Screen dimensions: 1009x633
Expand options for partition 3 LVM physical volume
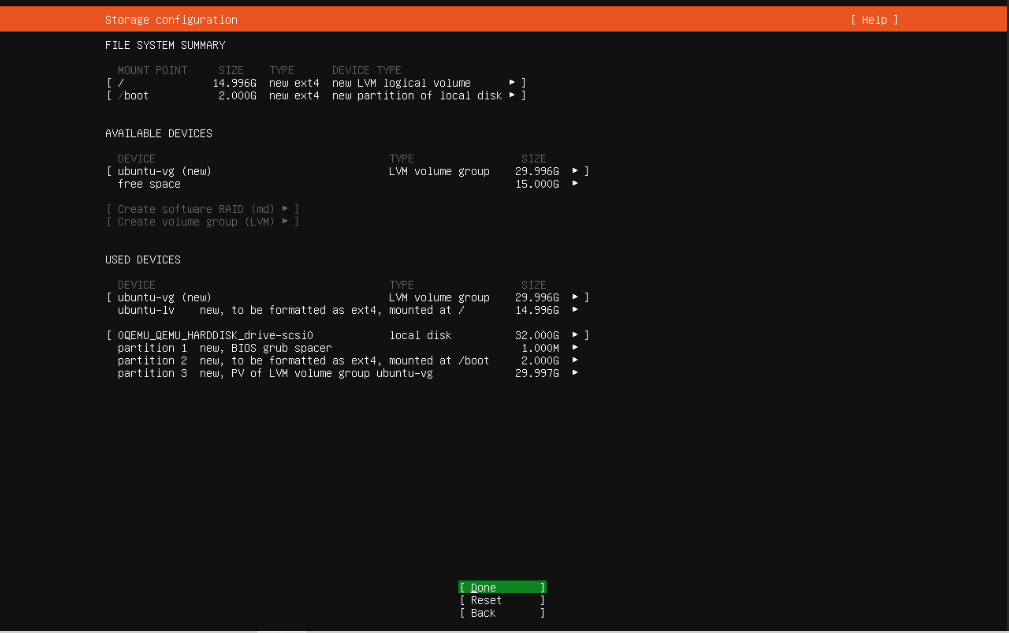(575, 373)
